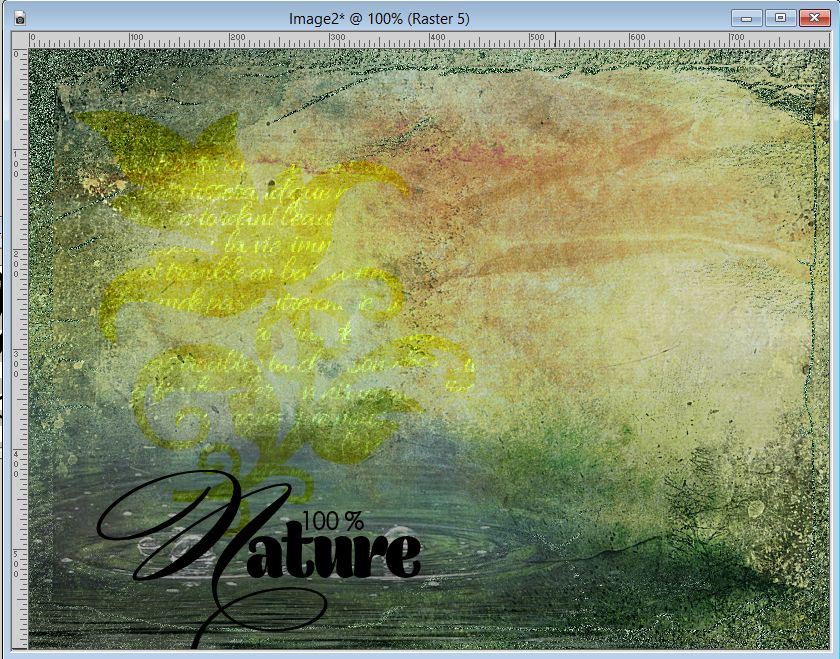The height and width of the screenshot is (659, 840).
Task: Click the horizontal ruler at 400 mark
Action: 430,41
